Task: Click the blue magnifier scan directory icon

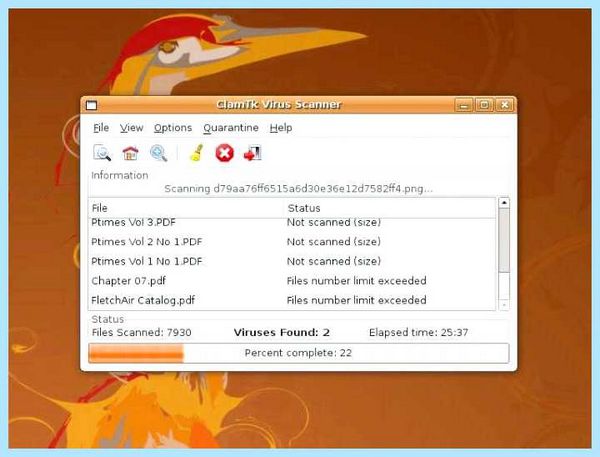Action: (158, 153)
